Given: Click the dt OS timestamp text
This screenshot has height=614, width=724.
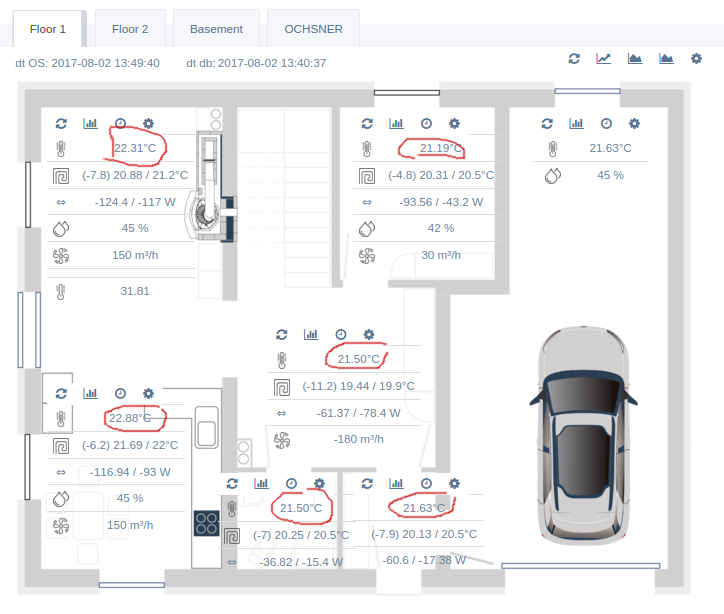Looking at the screenshot, I should tap(87, 63).
